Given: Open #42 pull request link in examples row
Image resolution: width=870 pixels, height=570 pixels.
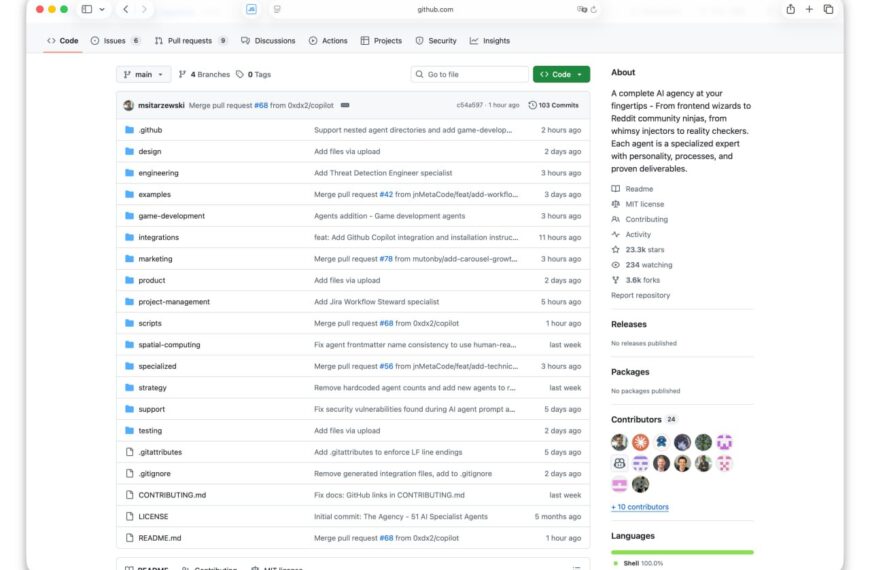Looking at the screenshot, I should click(386, 194).
